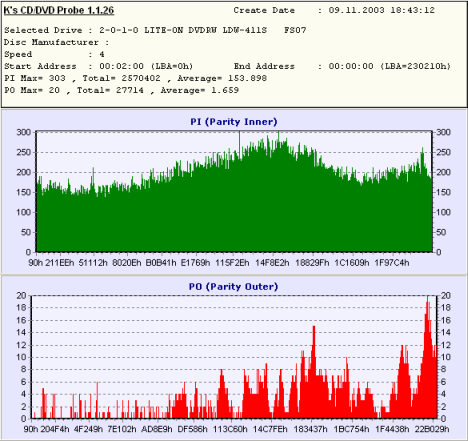
Task: Click the PO chart x-axis label 204F4h
Action: pyautogui.click(x=55, y=429)
